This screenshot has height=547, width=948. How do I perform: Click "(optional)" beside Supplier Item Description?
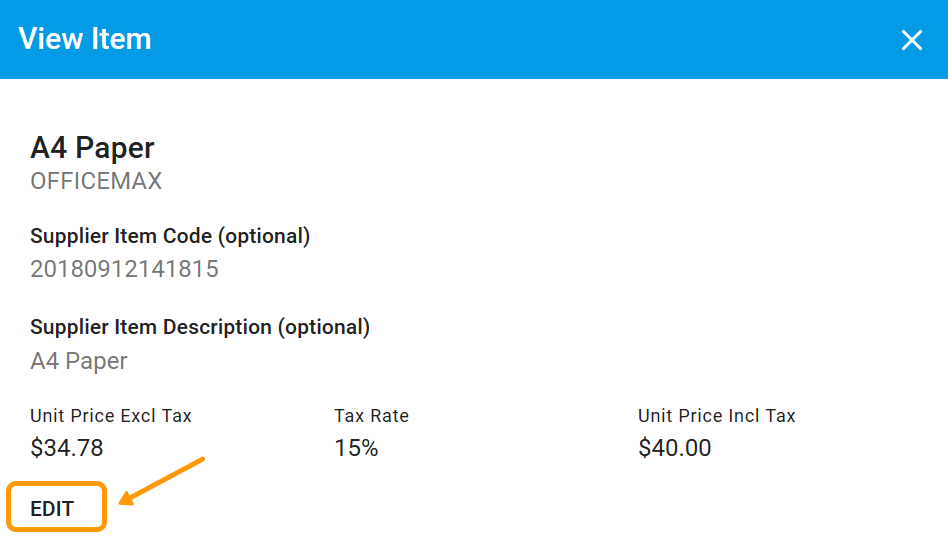[x=324, y=327]
